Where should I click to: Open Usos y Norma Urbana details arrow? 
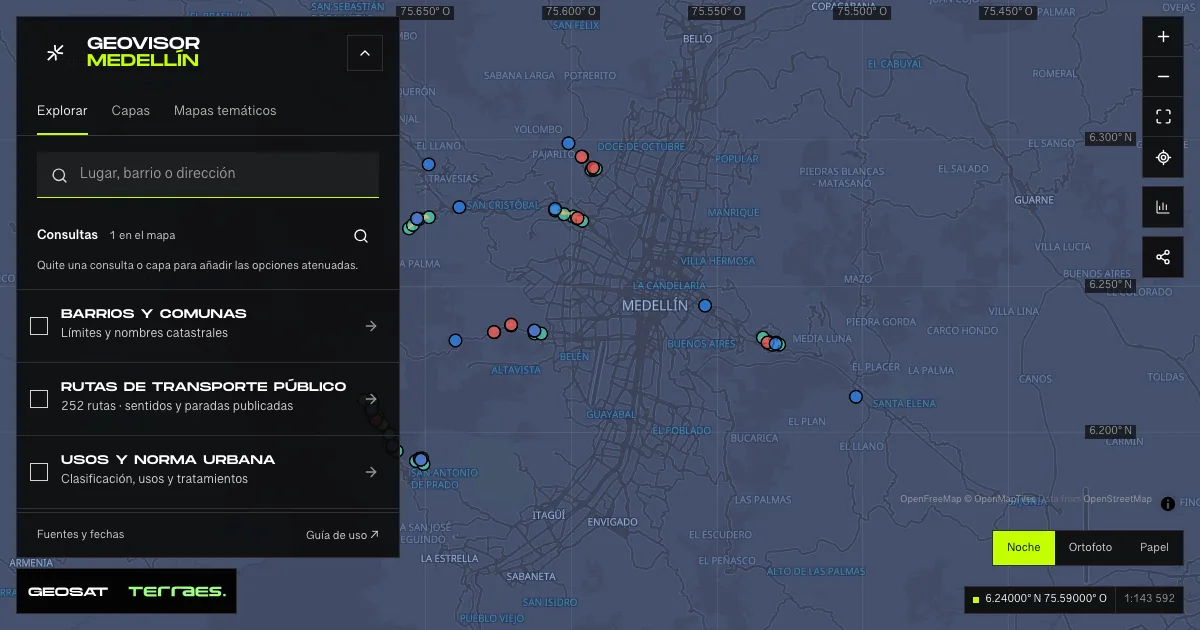click(371, 472)
